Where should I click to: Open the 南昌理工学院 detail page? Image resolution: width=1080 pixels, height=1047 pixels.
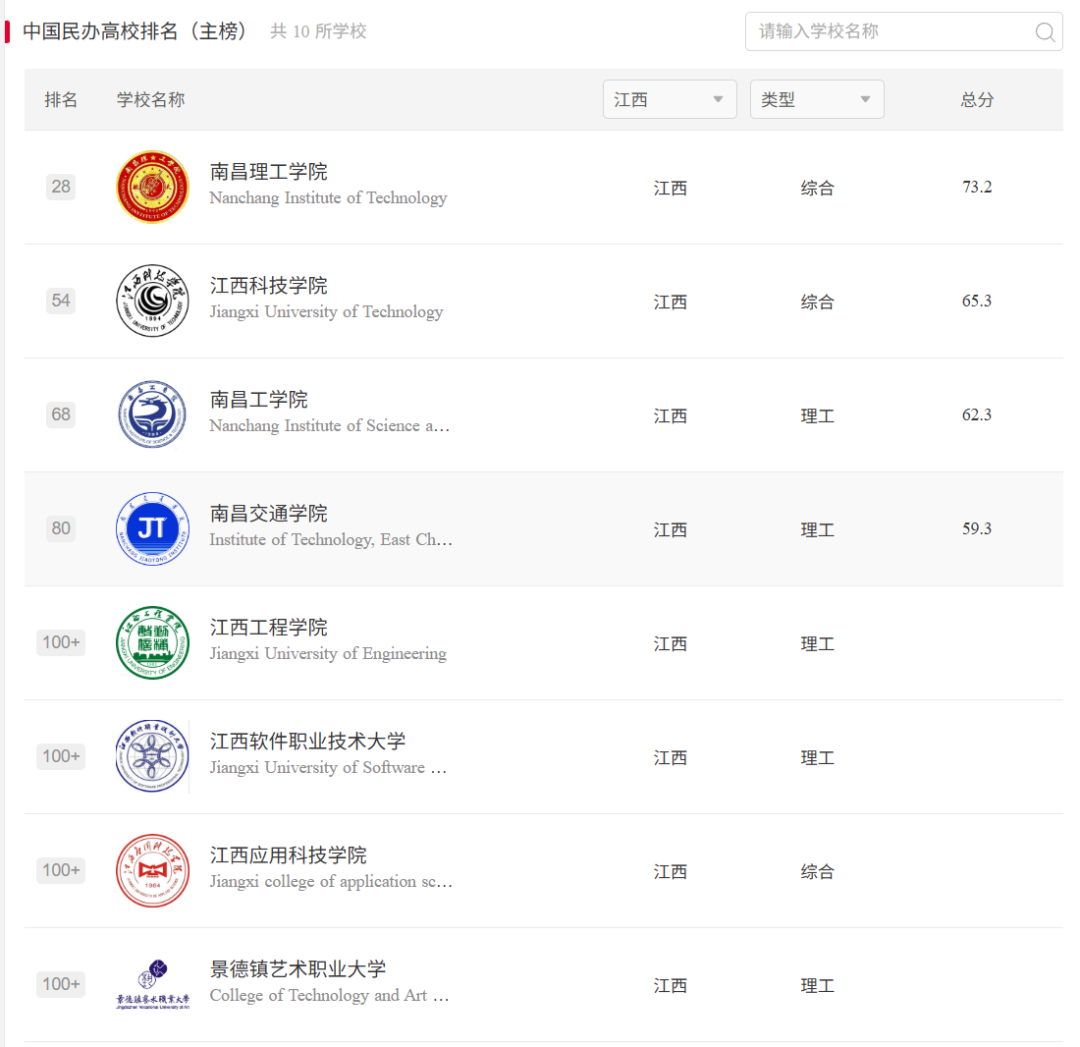coord(268,171)
